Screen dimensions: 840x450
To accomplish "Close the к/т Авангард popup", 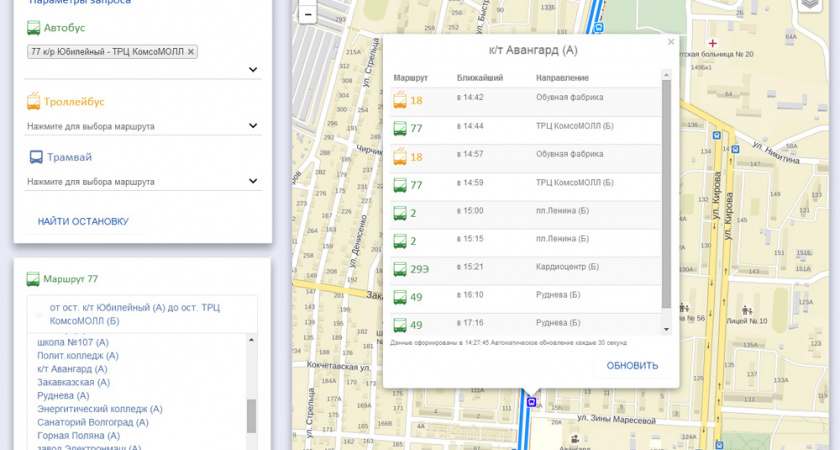I will point(671,42).
